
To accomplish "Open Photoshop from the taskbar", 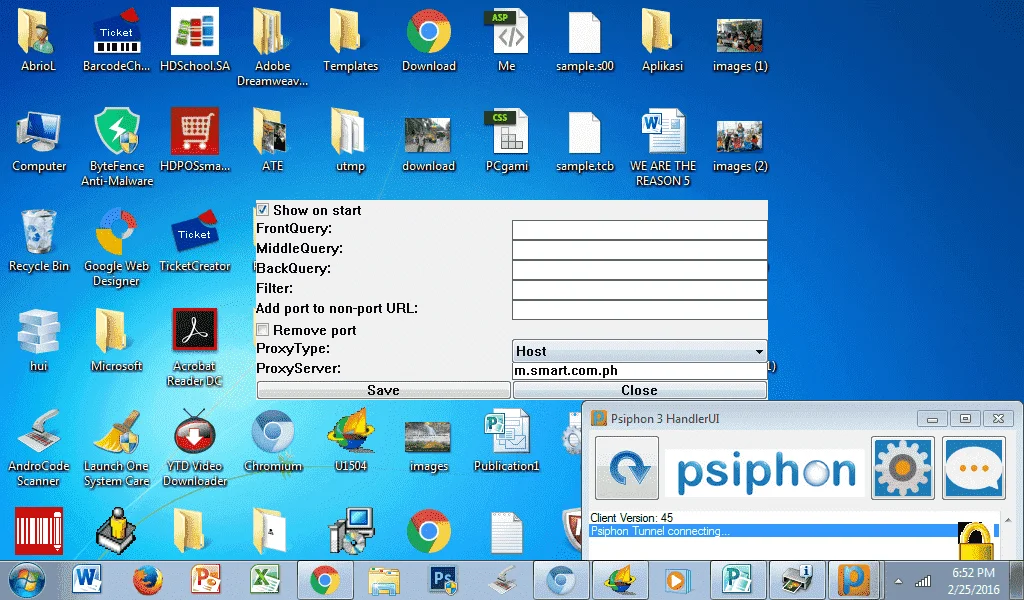I will point(443,580).
